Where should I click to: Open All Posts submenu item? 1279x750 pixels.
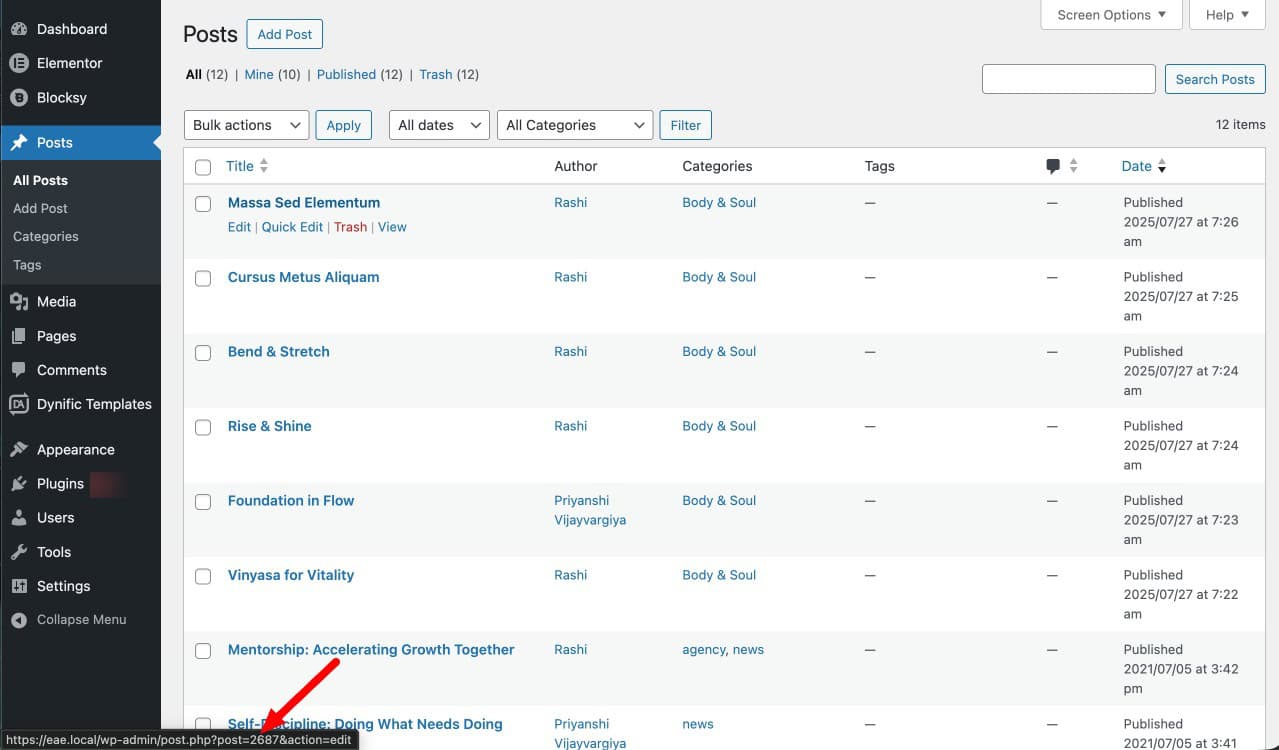point(40,180)
